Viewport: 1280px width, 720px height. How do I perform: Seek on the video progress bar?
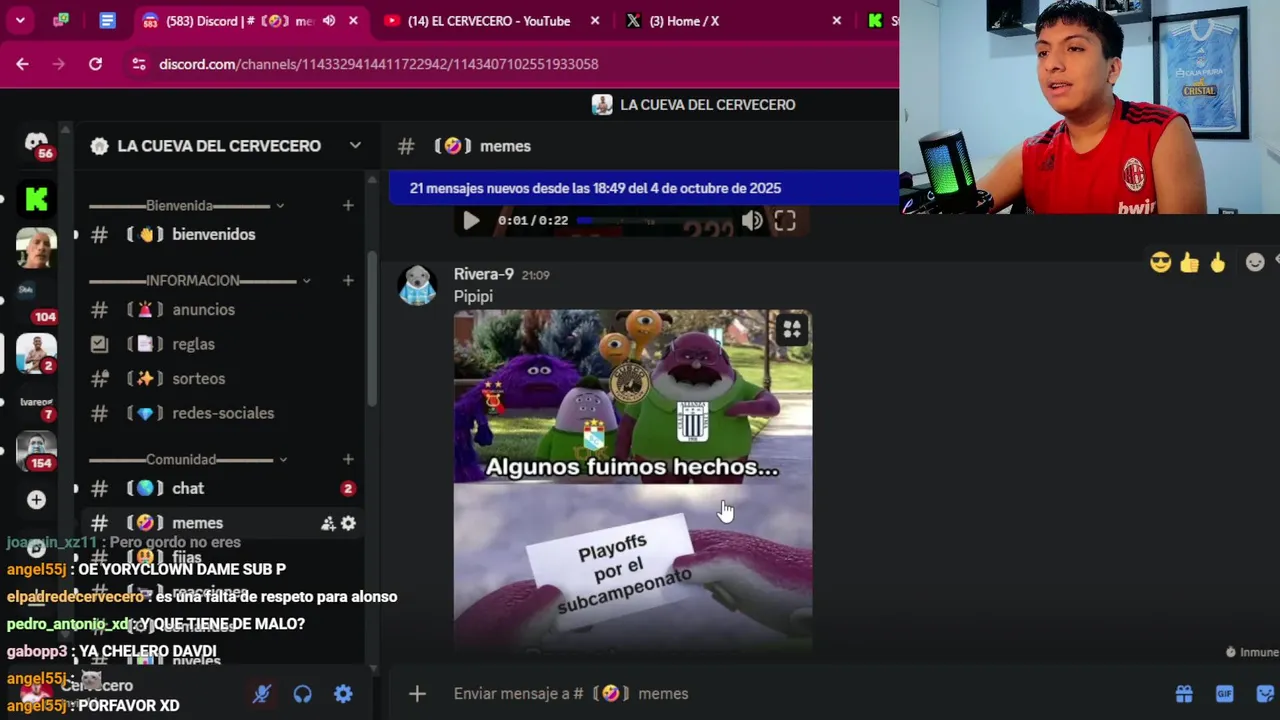tap(654, 221)
